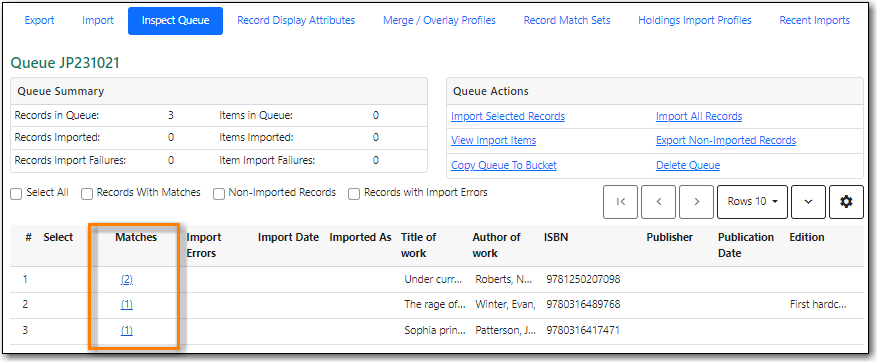Image resolution: width=877 pixels, height=362 pixels.
Task: Click the Select column header
Action: pos(58,237)
